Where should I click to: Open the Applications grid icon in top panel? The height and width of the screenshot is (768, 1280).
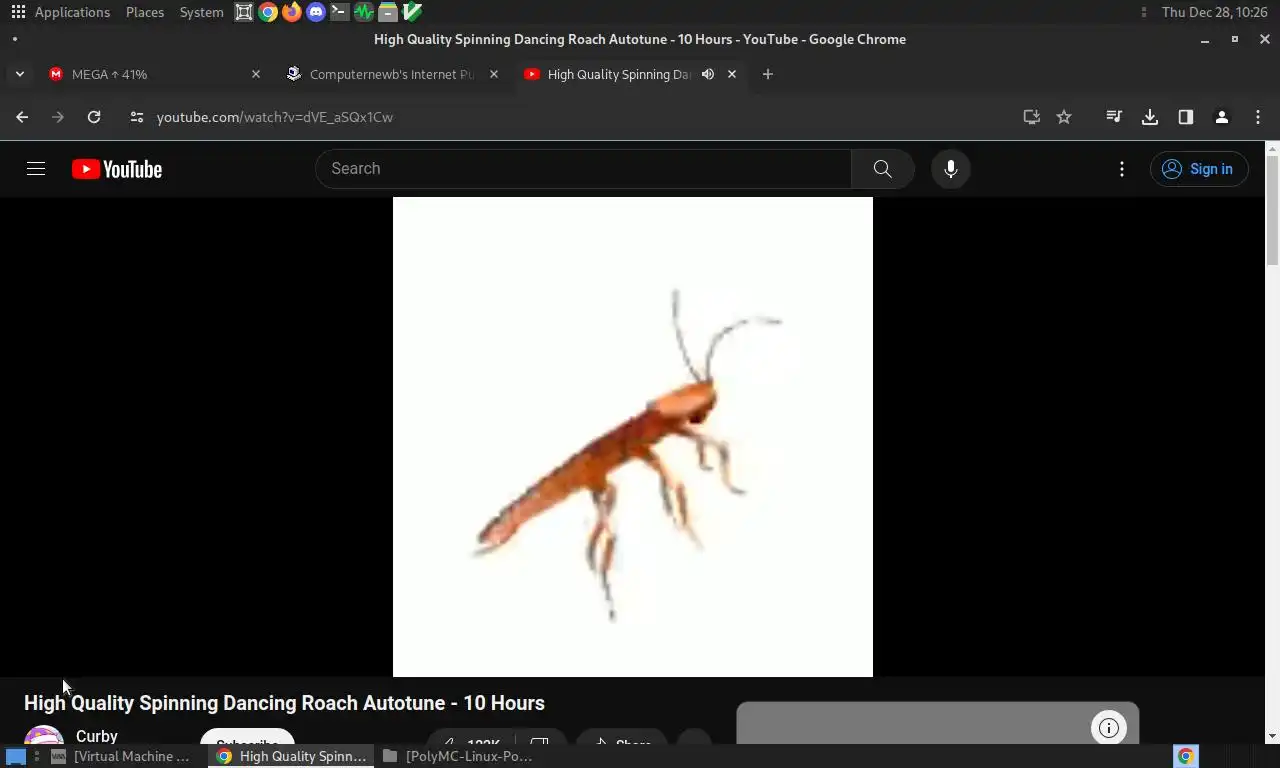coord(18,12)
